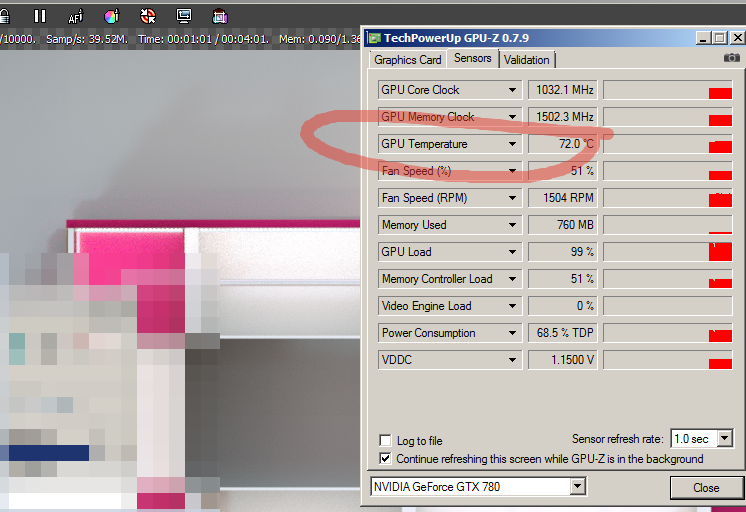Minimize the GPU-Z window

coord(703,38)
